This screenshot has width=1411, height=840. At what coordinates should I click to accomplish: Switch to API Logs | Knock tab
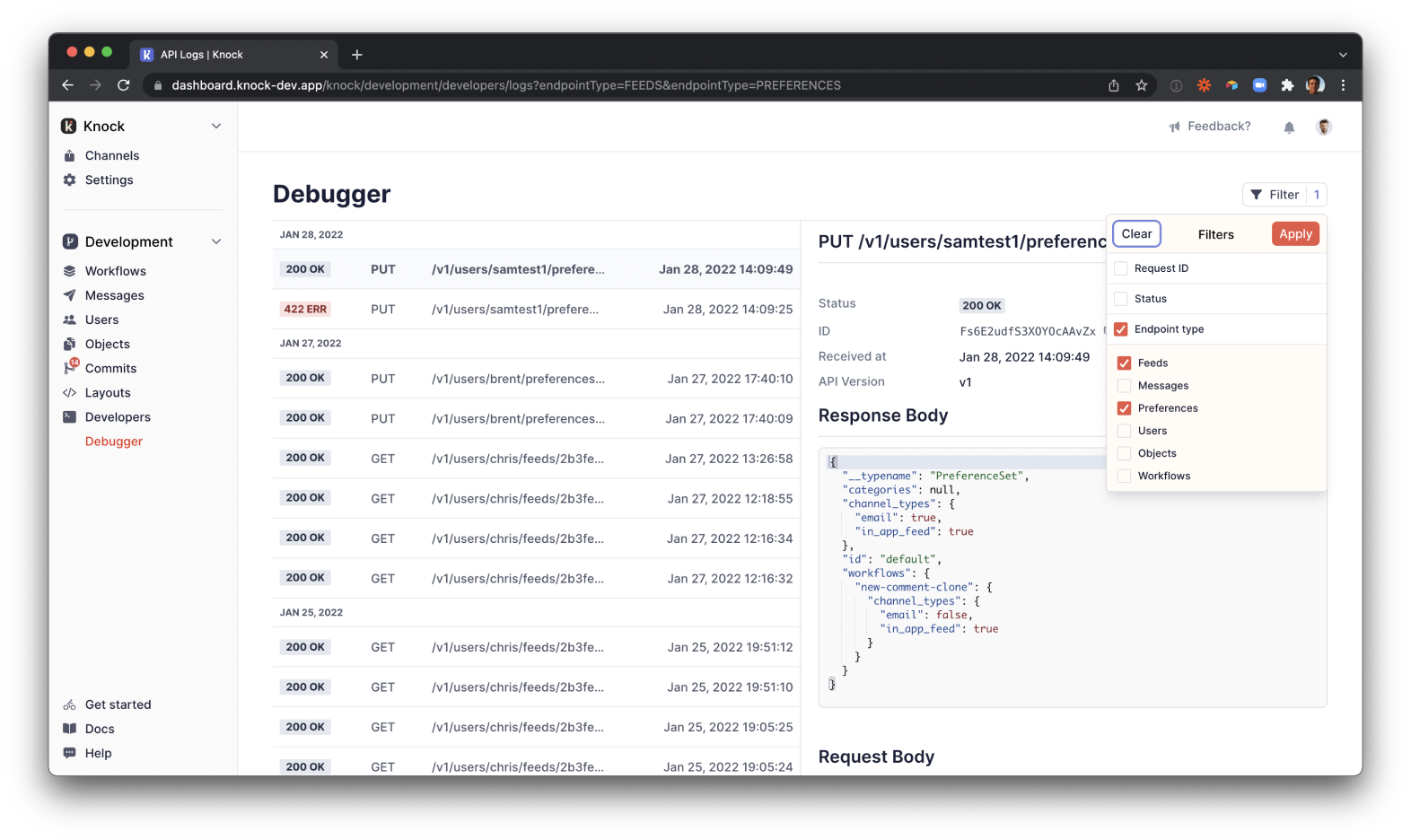coord(235,55)
